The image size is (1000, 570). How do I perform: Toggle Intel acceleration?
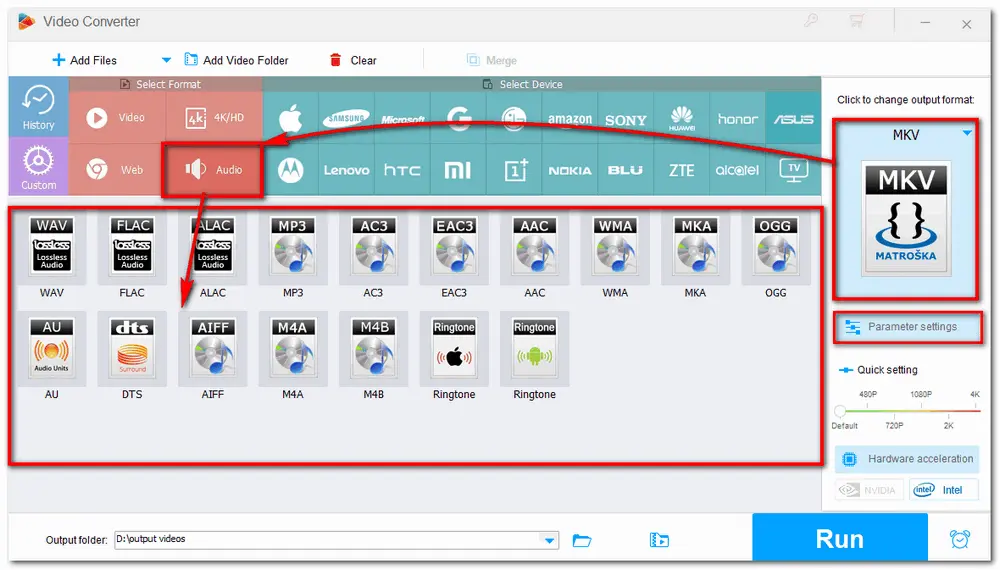click(x=943, y=490)
